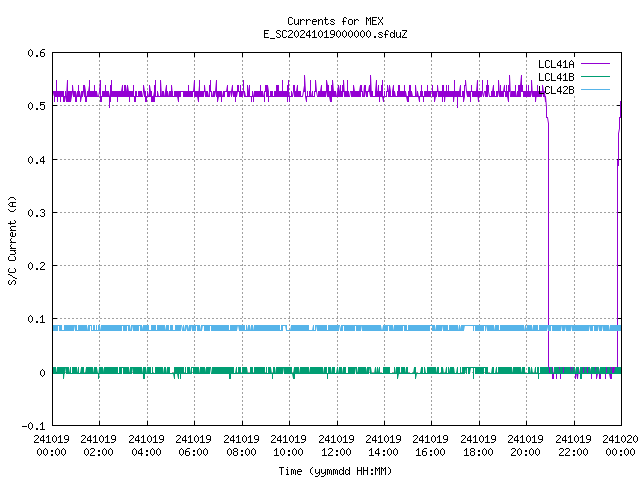Click the y-axis tick value 0.4

(x=36, y=160)
